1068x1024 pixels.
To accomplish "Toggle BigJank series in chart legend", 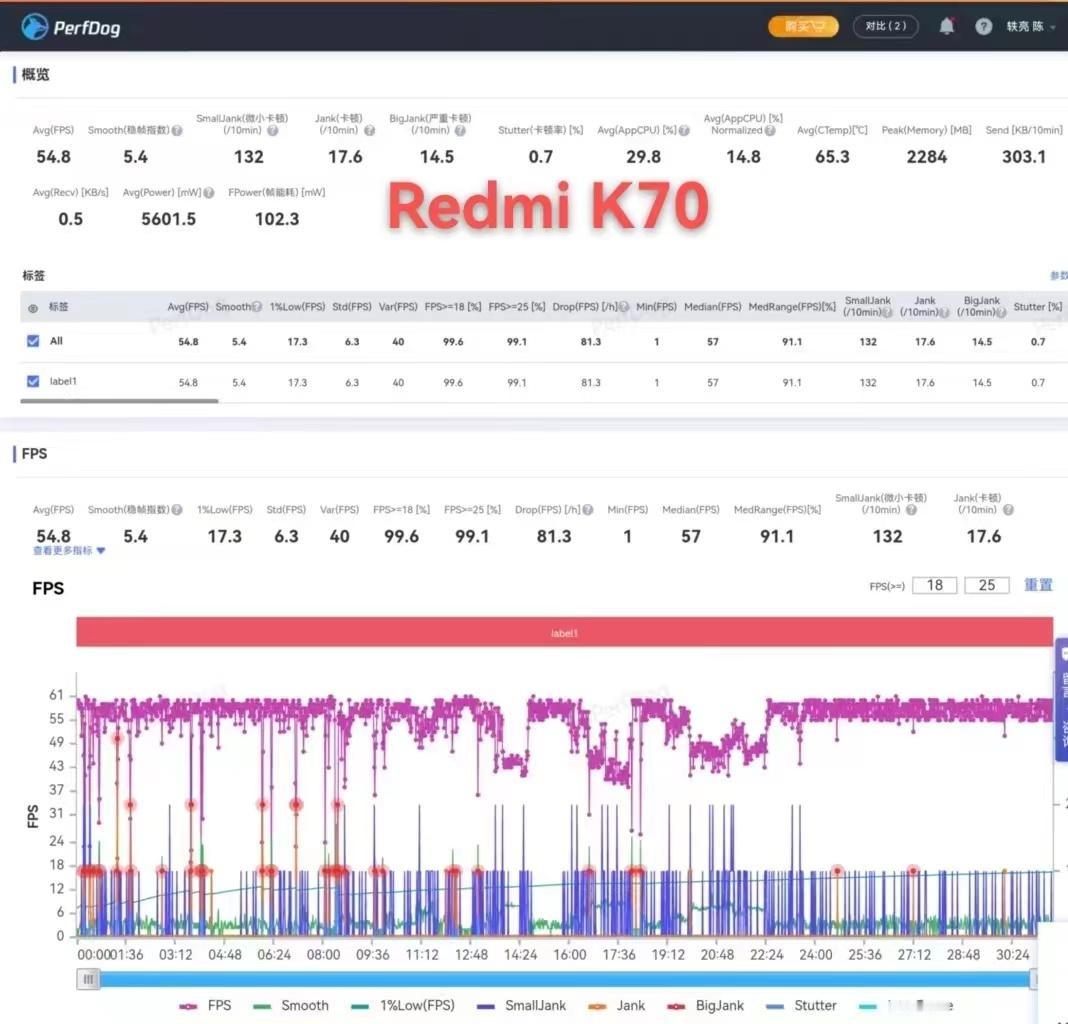I will tap(706, 1006).
